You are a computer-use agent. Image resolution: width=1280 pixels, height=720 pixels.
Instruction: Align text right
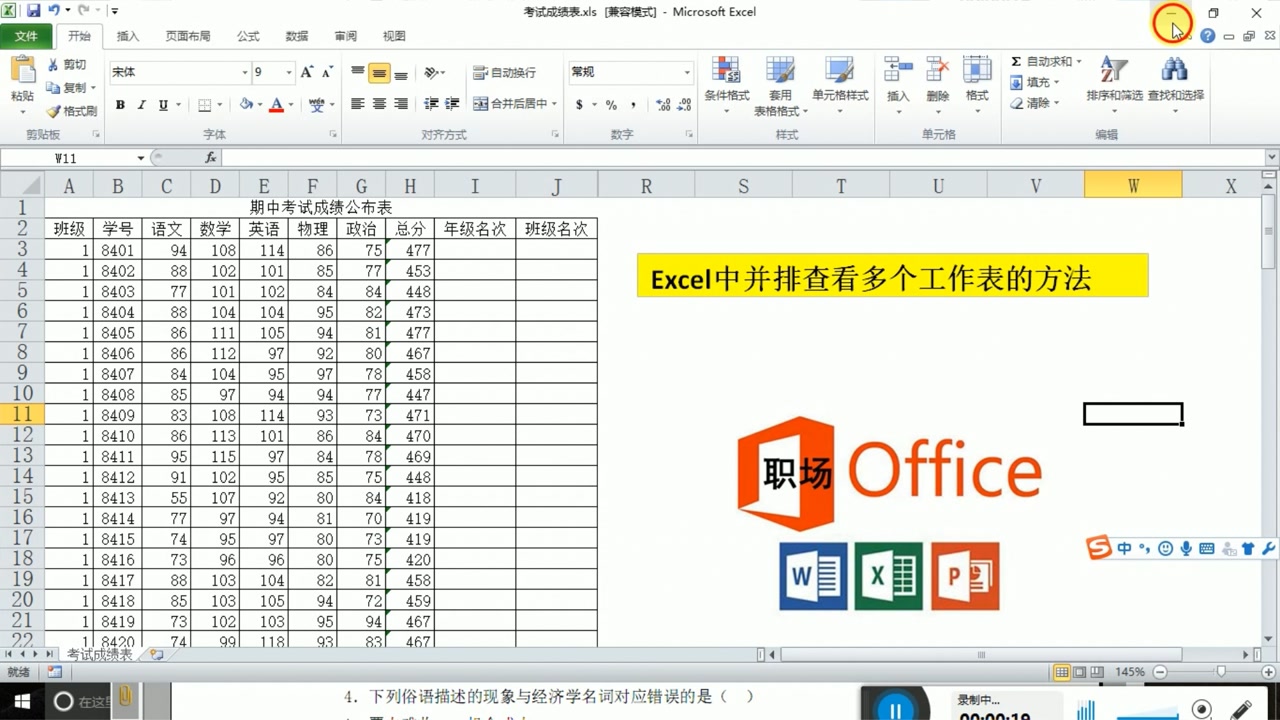(401, 104)
